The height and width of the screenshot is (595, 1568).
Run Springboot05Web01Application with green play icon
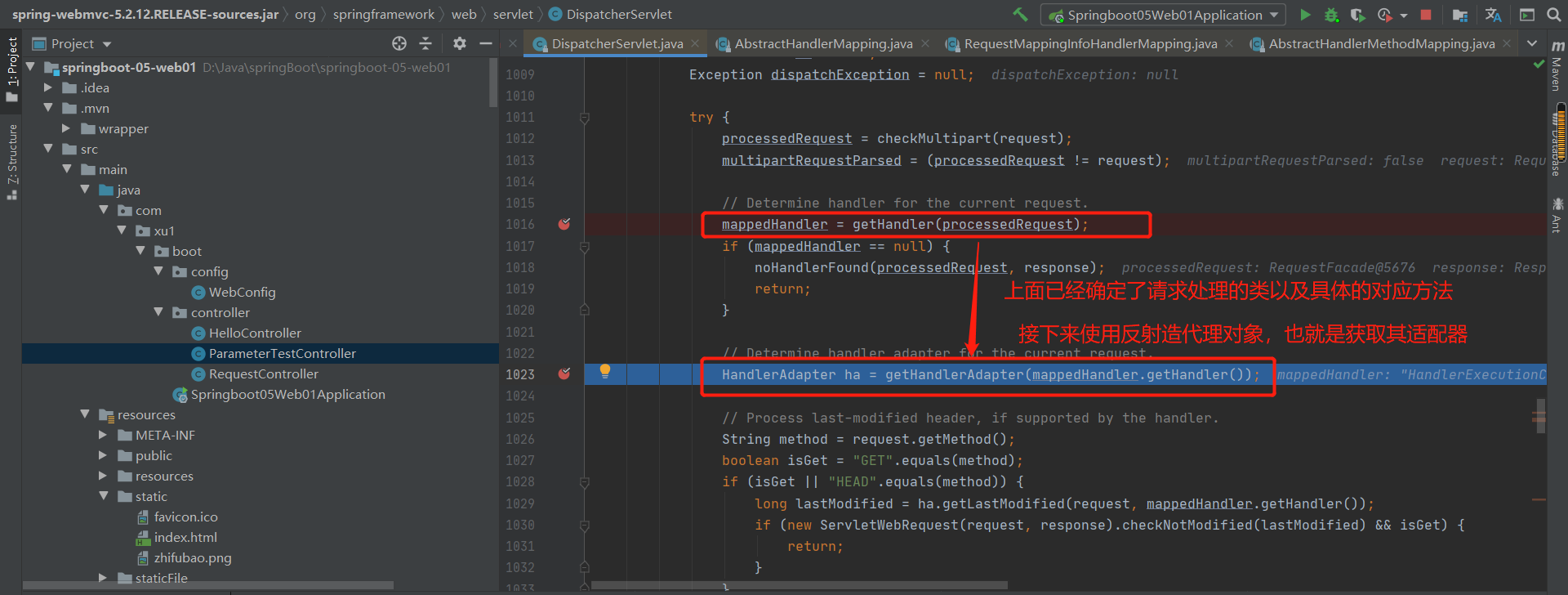click(x=1305, y=15)
